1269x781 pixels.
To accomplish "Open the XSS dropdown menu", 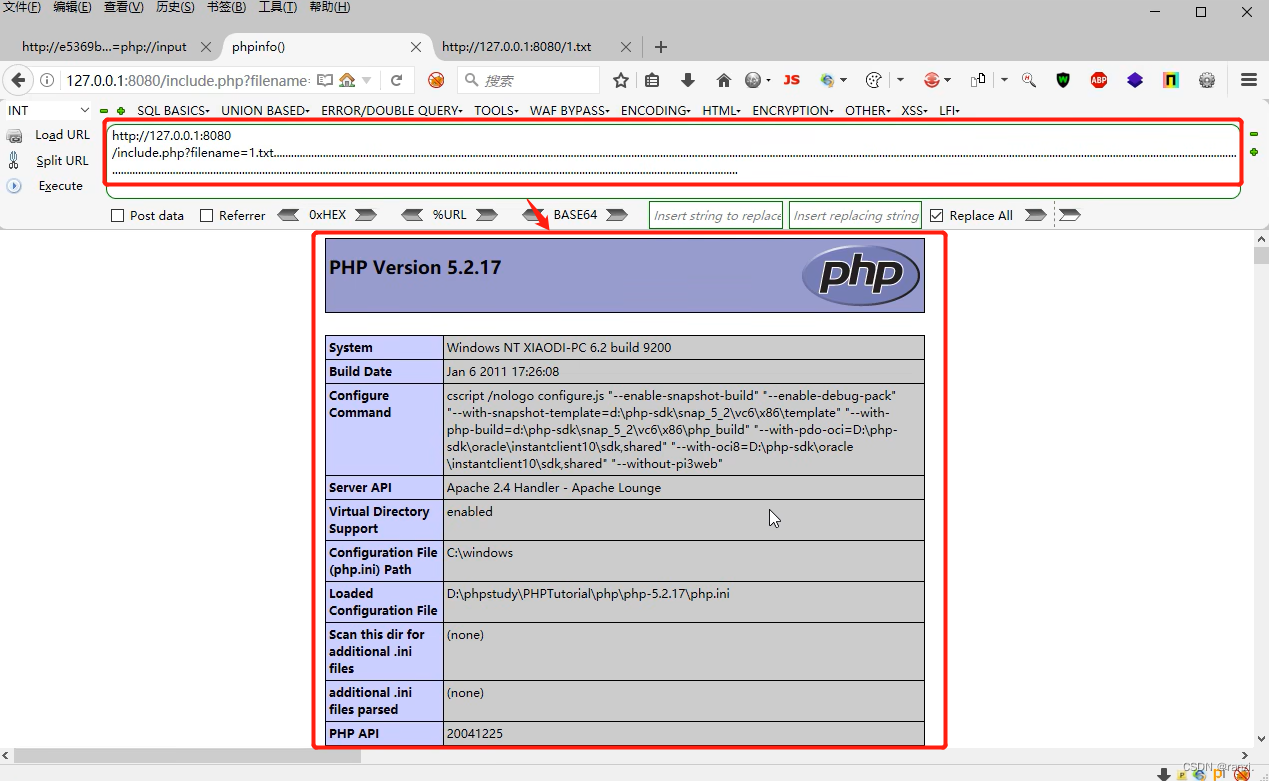I will coord(914,110).
